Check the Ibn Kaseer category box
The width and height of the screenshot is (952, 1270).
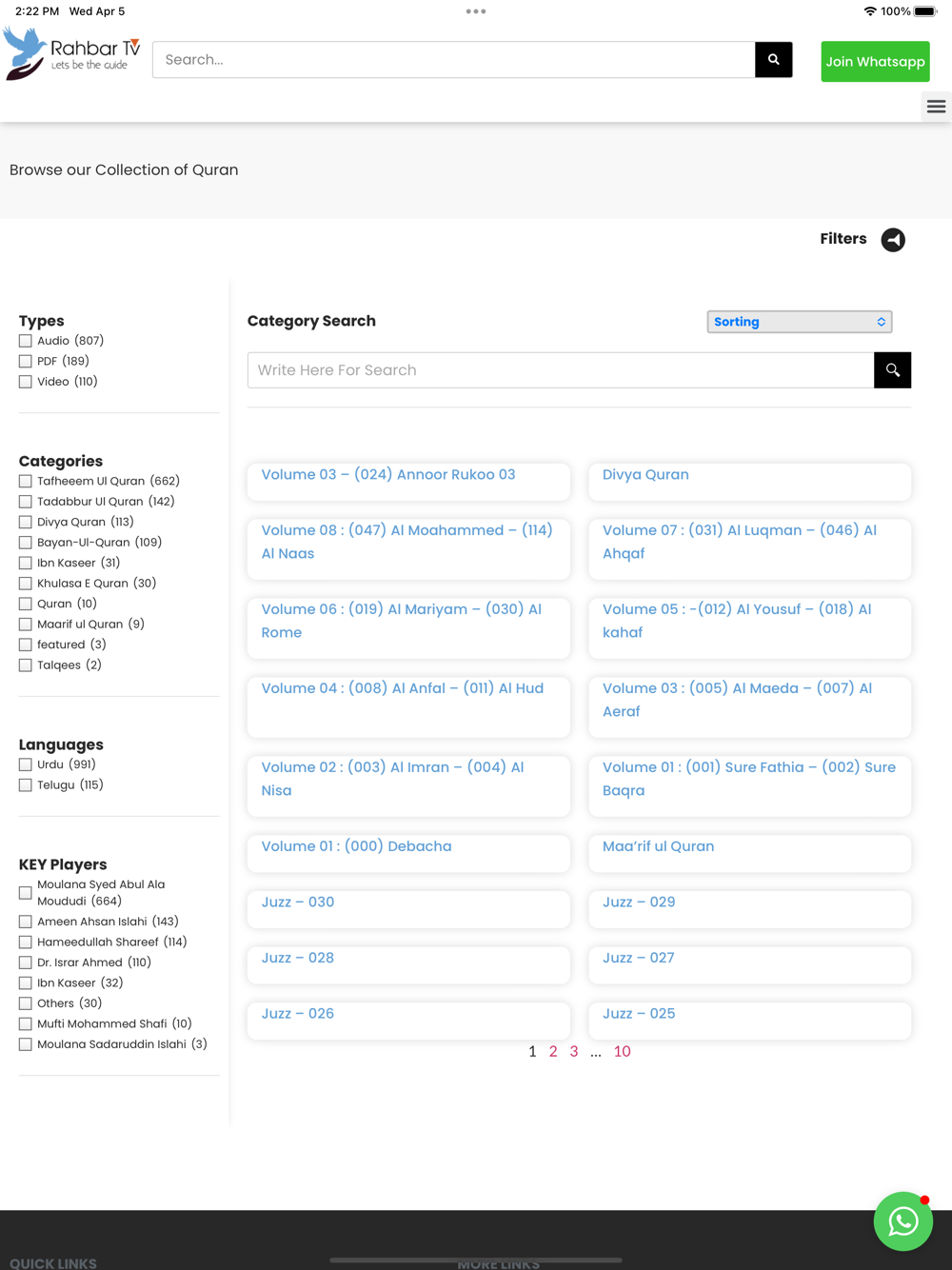[x=26, y=564]
